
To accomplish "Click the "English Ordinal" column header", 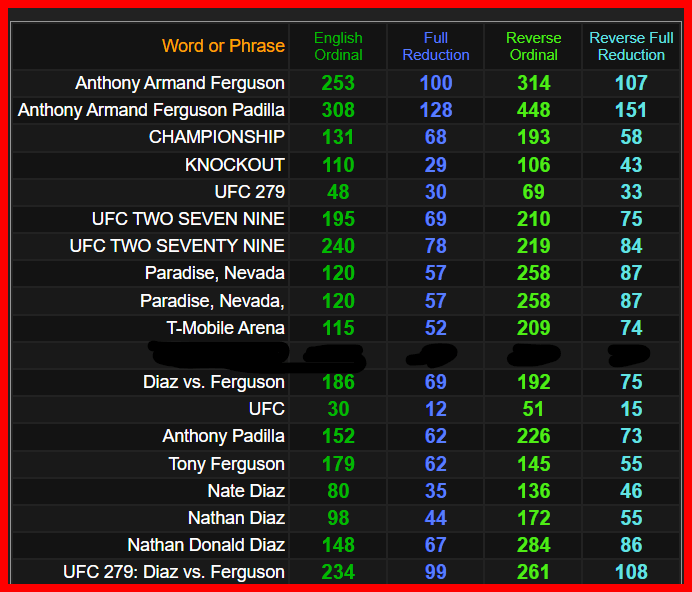I will click(x=338, y=46).
